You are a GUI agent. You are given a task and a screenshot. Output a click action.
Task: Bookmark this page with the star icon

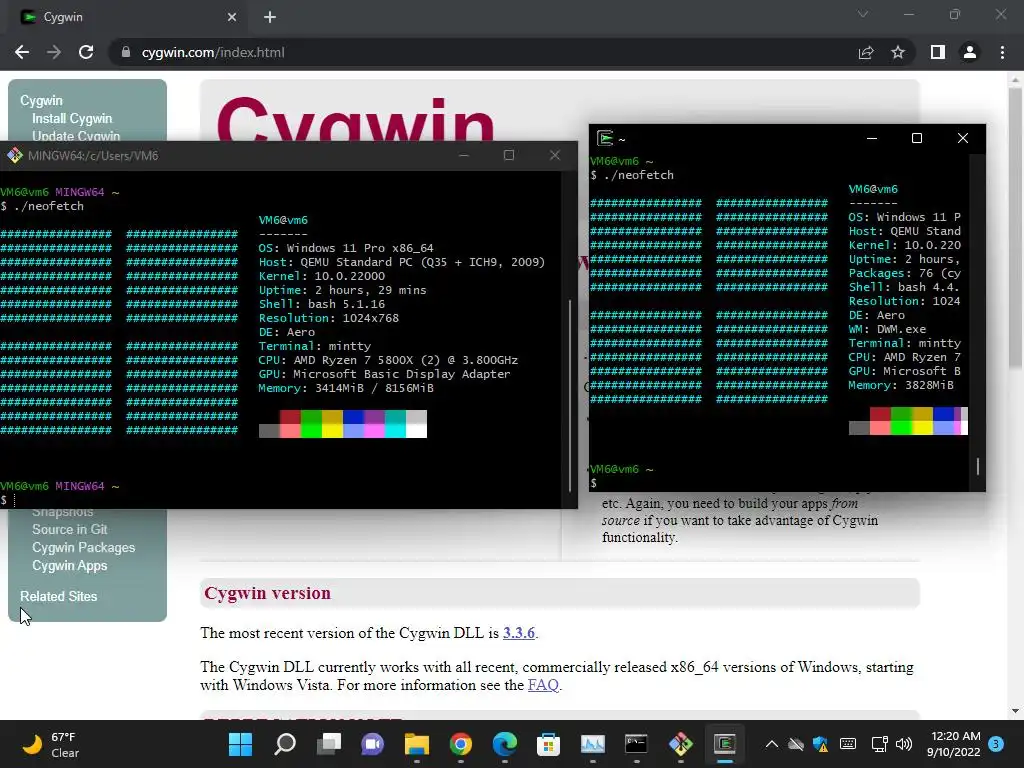(898, 52)
